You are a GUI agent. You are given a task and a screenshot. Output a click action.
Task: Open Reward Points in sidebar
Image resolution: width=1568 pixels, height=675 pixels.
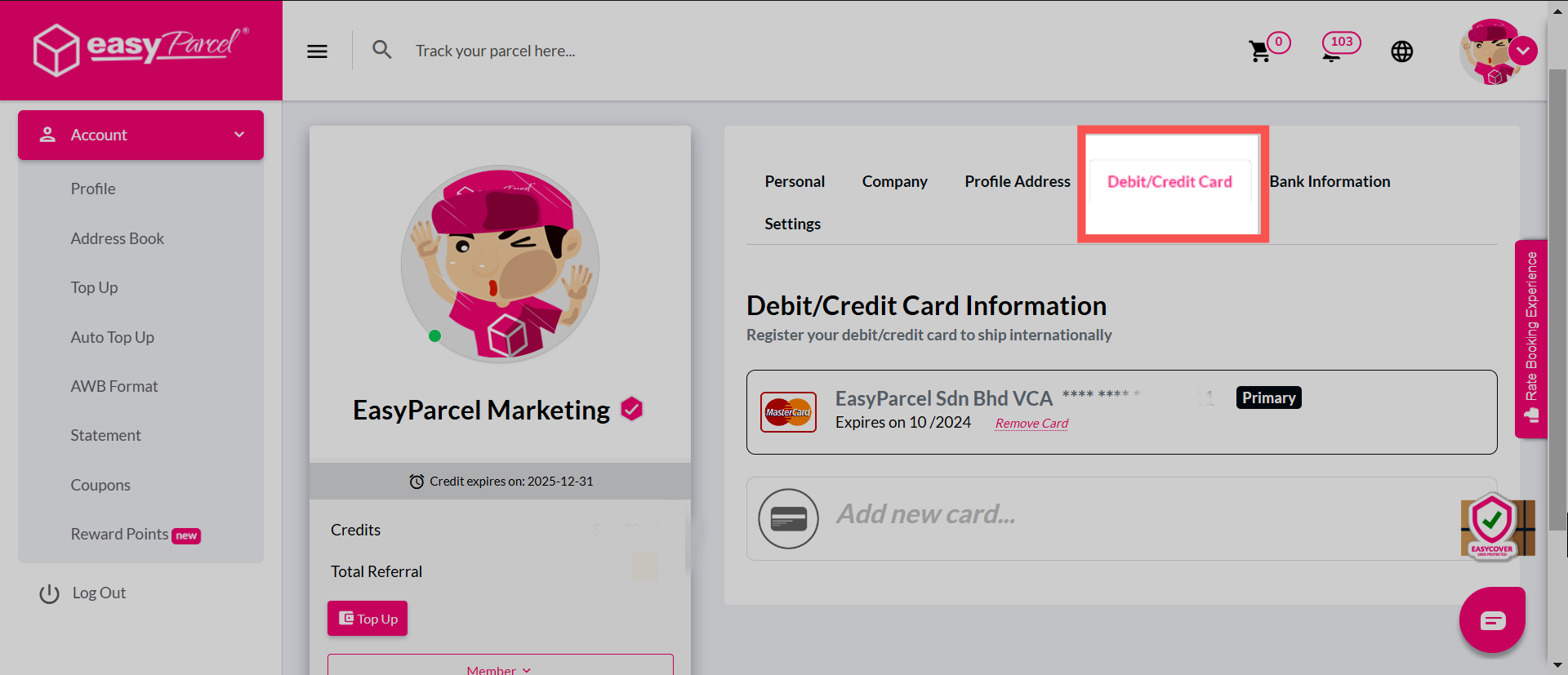point(119,534)
